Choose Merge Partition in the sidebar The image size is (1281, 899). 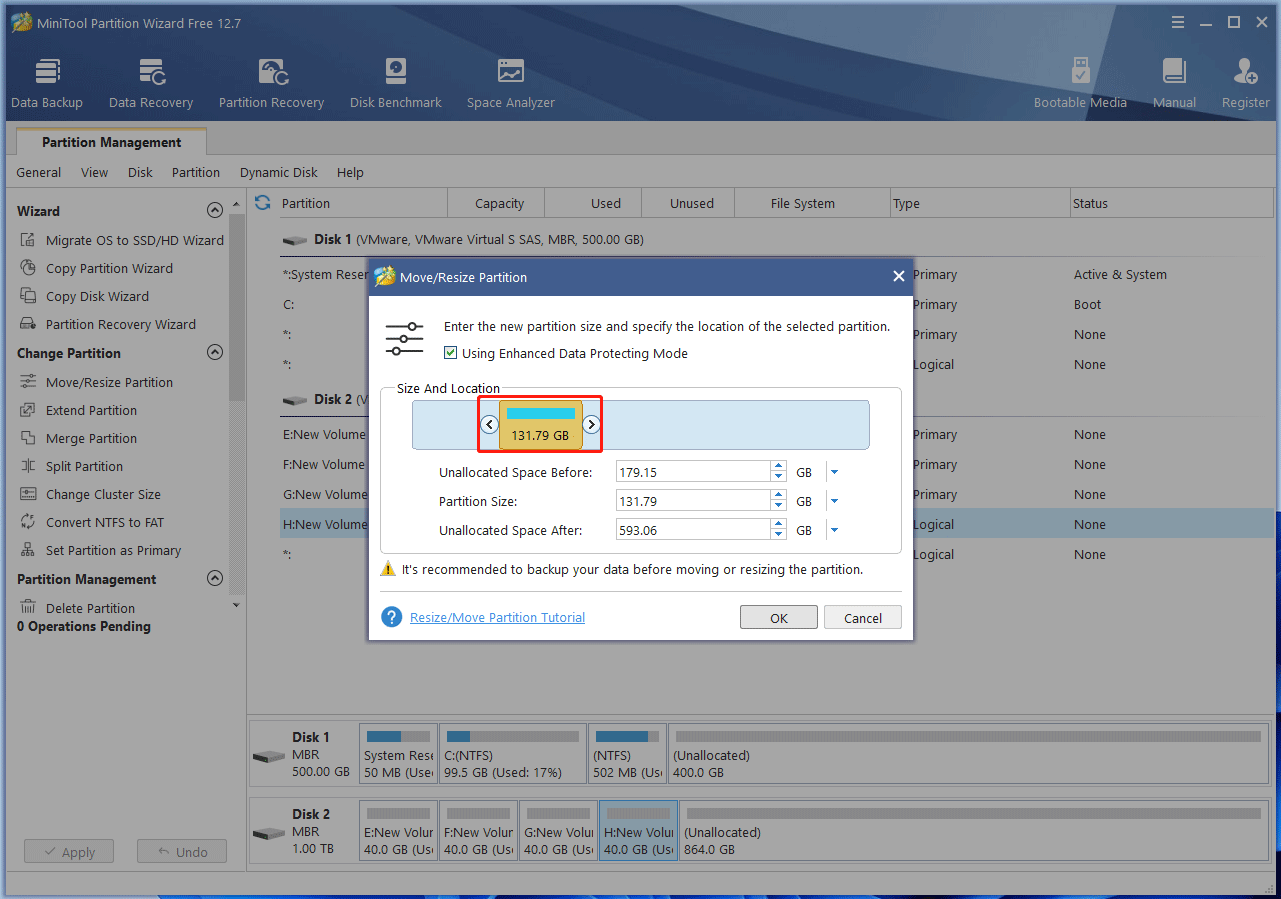pyautogui.click(x=91, y=438)
